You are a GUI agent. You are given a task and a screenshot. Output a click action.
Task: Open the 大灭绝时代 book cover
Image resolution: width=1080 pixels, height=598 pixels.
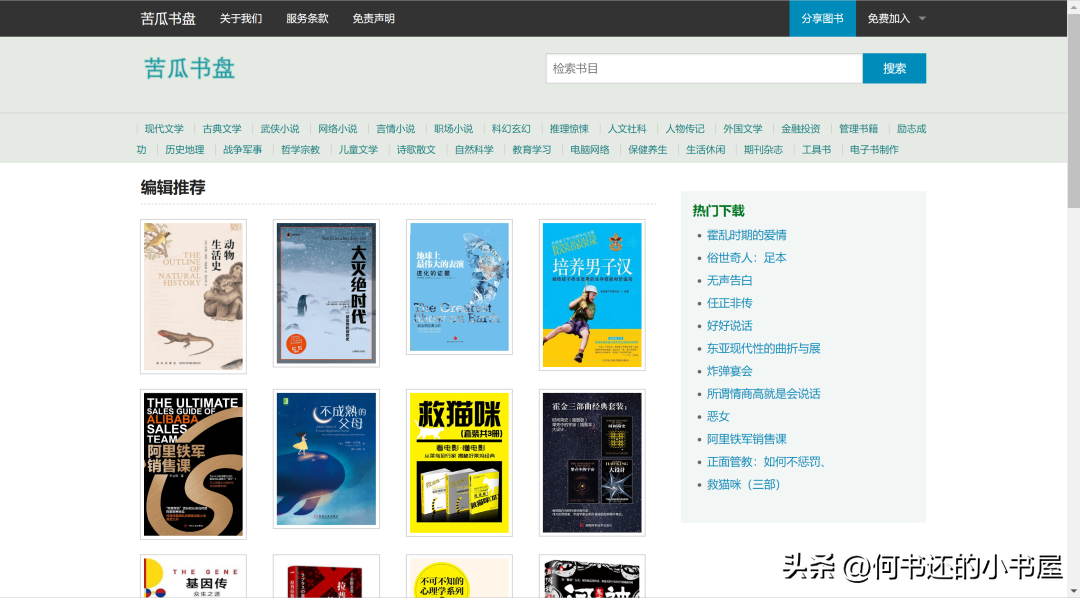[x=326, y=293]
